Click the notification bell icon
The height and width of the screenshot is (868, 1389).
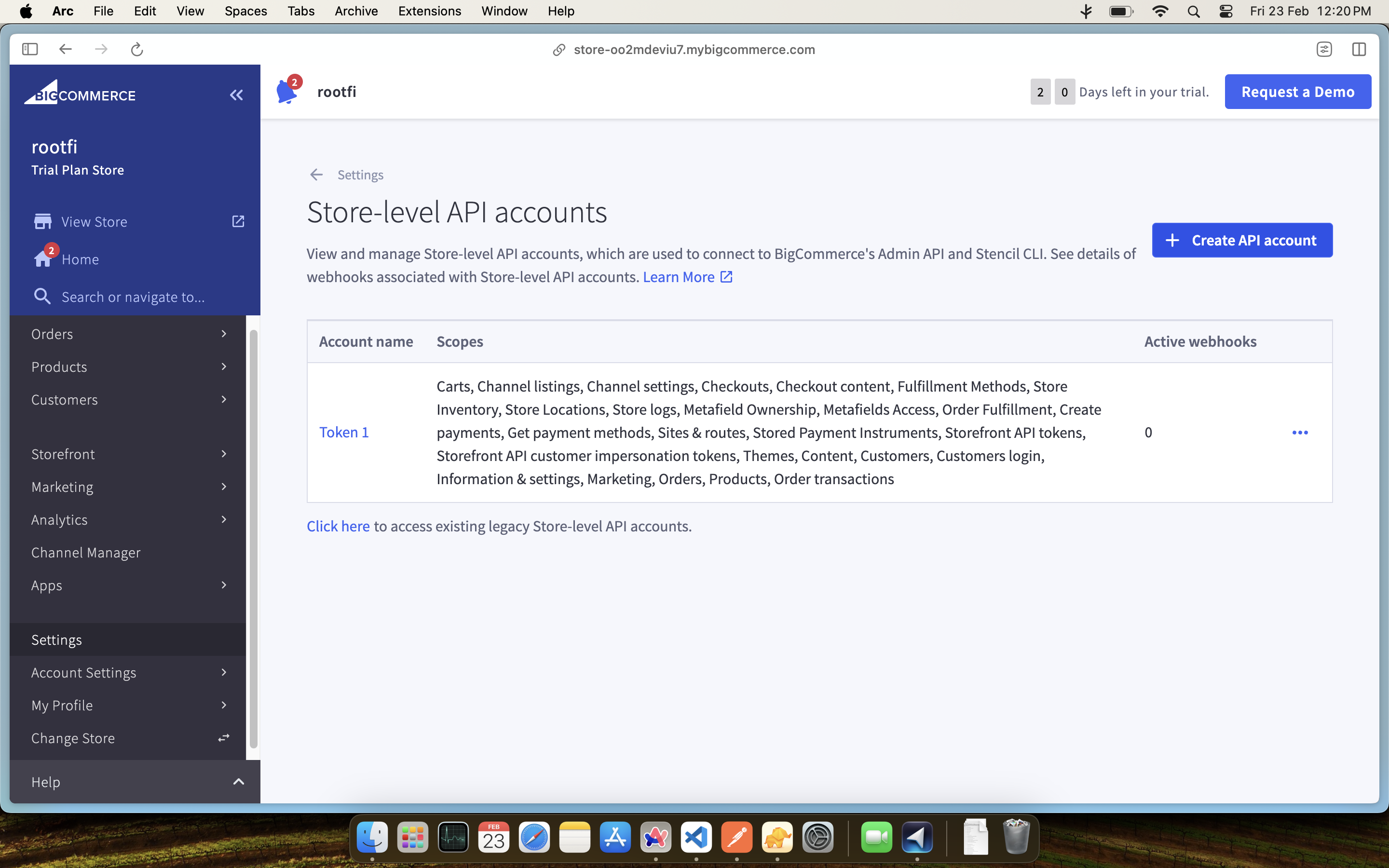[x=287, y=92]
